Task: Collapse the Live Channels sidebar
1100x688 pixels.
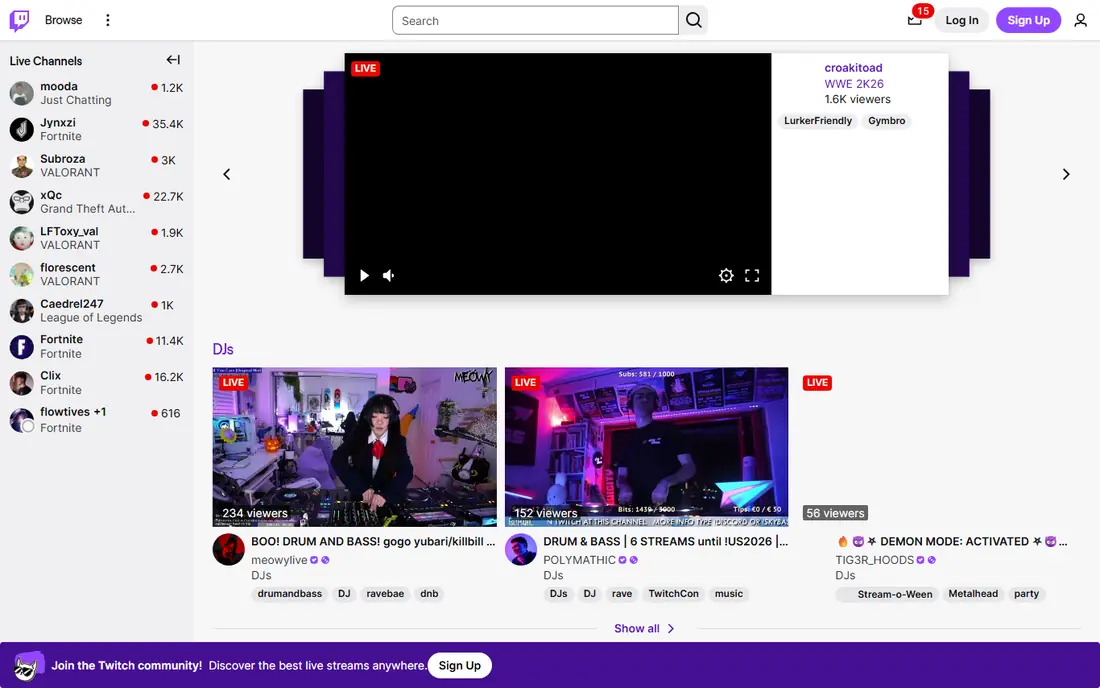Action: (173, 60)
